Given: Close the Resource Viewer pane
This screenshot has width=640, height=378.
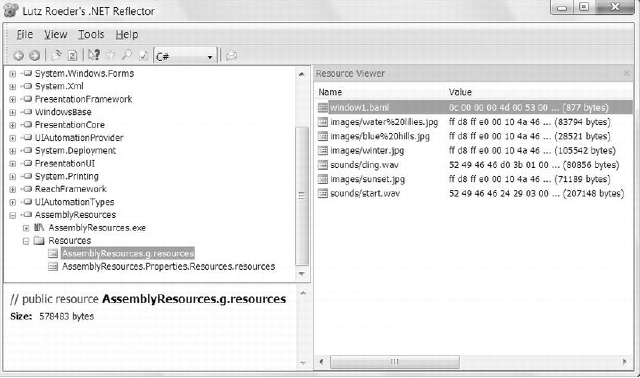Looking at the screenshot, I should point(627,73).
